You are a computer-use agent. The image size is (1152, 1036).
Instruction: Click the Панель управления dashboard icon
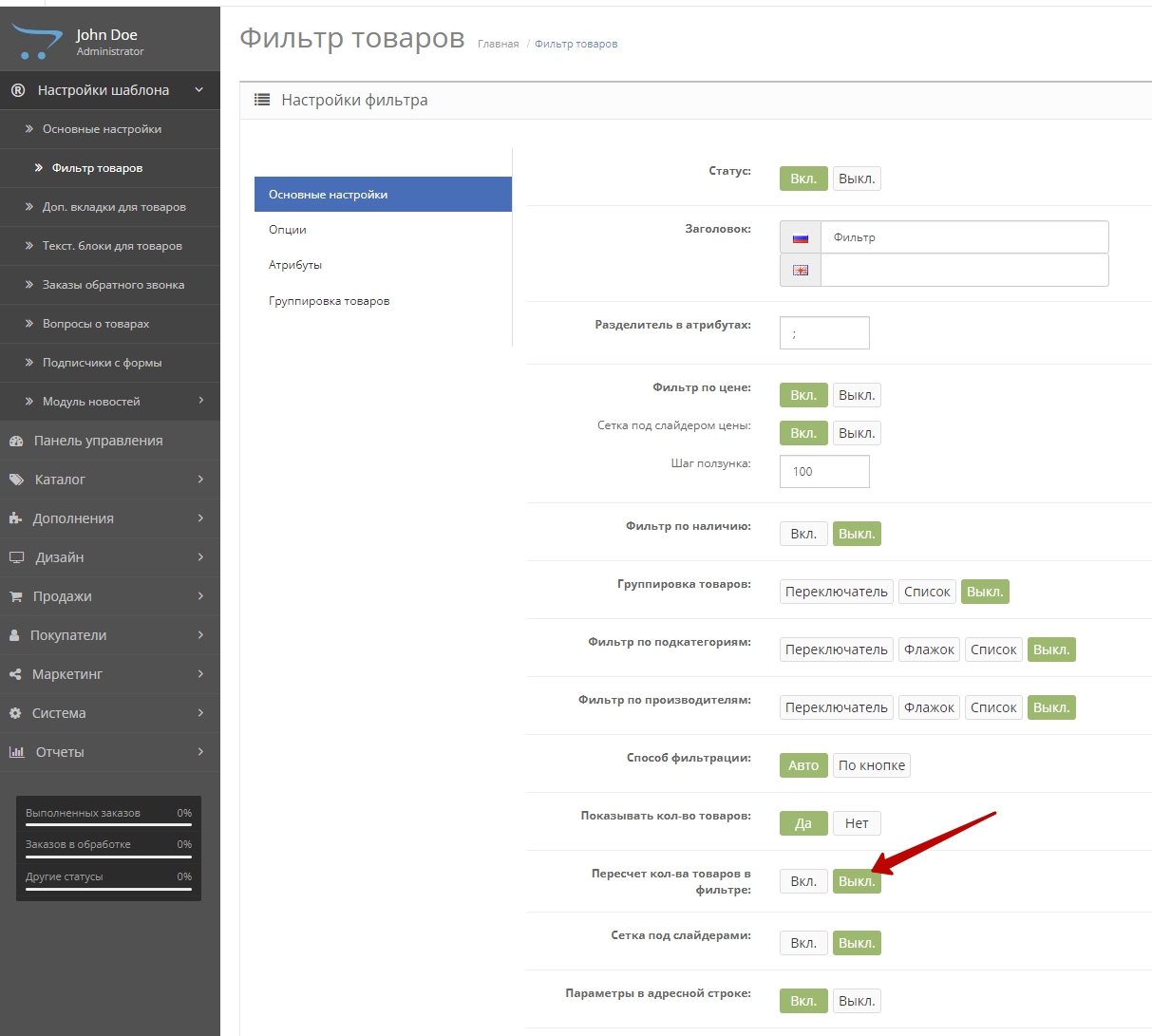tap(15, 441)
